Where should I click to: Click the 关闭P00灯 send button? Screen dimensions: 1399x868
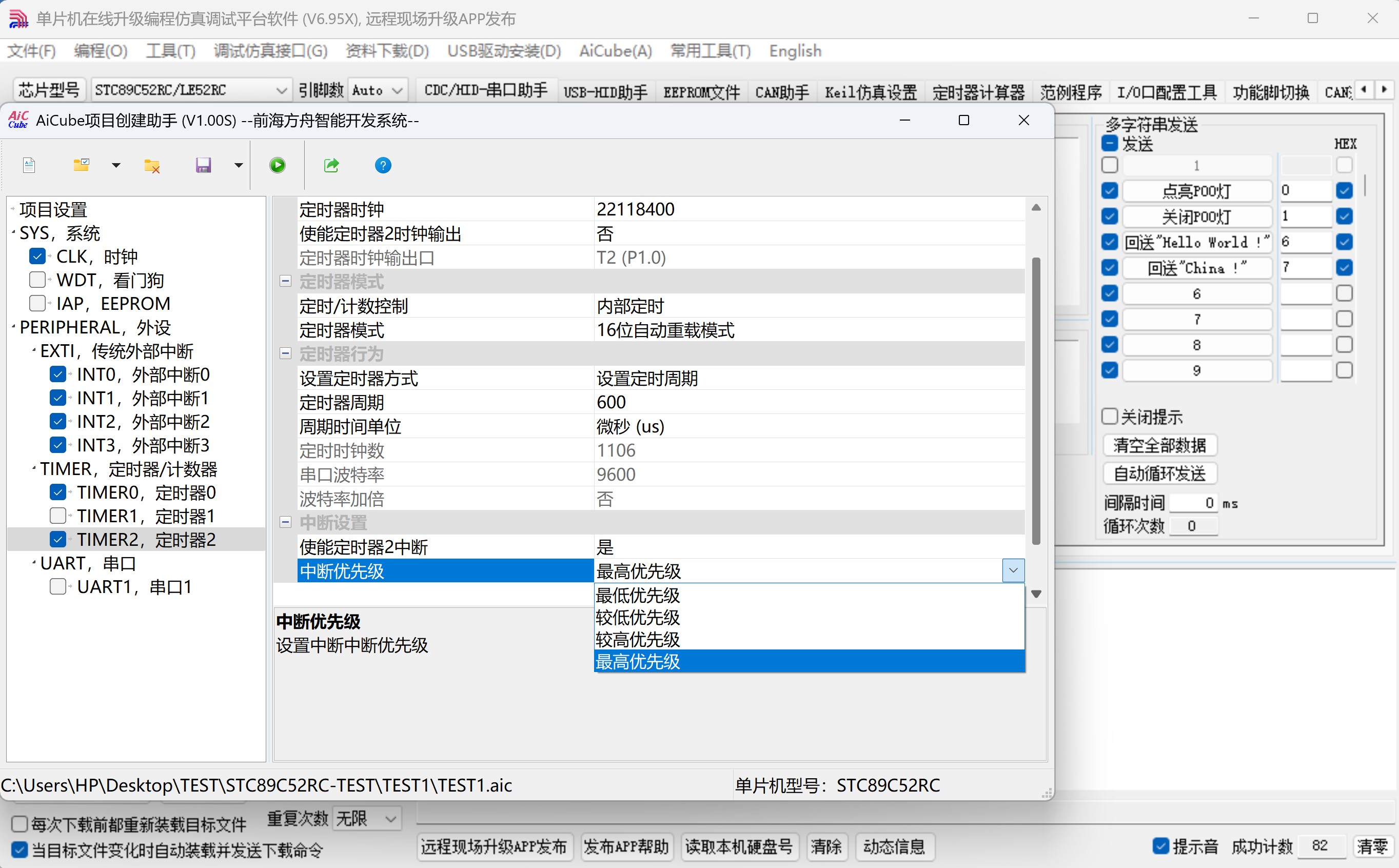1197,216
